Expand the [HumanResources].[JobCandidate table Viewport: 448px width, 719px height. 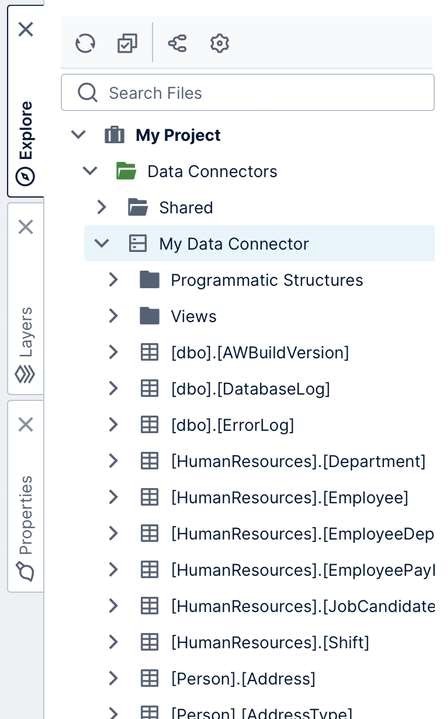(x=113, y=606)
